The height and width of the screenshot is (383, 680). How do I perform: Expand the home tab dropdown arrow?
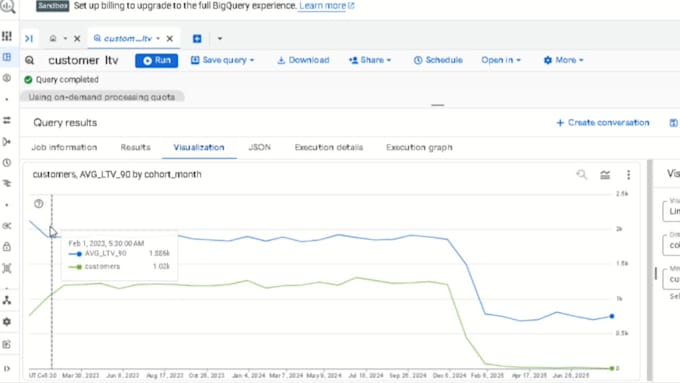point(65,39)
